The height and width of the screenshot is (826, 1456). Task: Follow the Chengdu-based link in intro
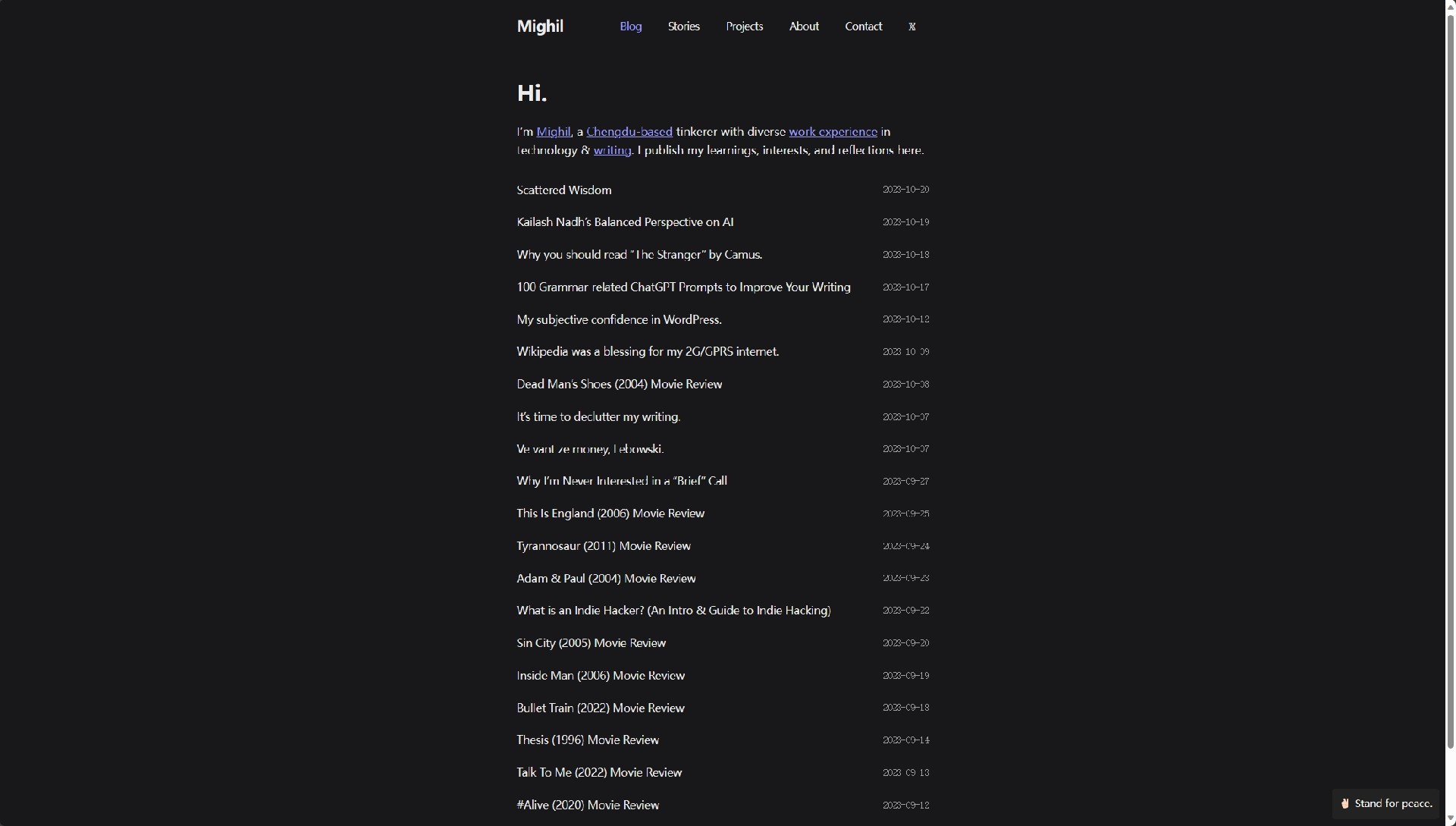629,132
